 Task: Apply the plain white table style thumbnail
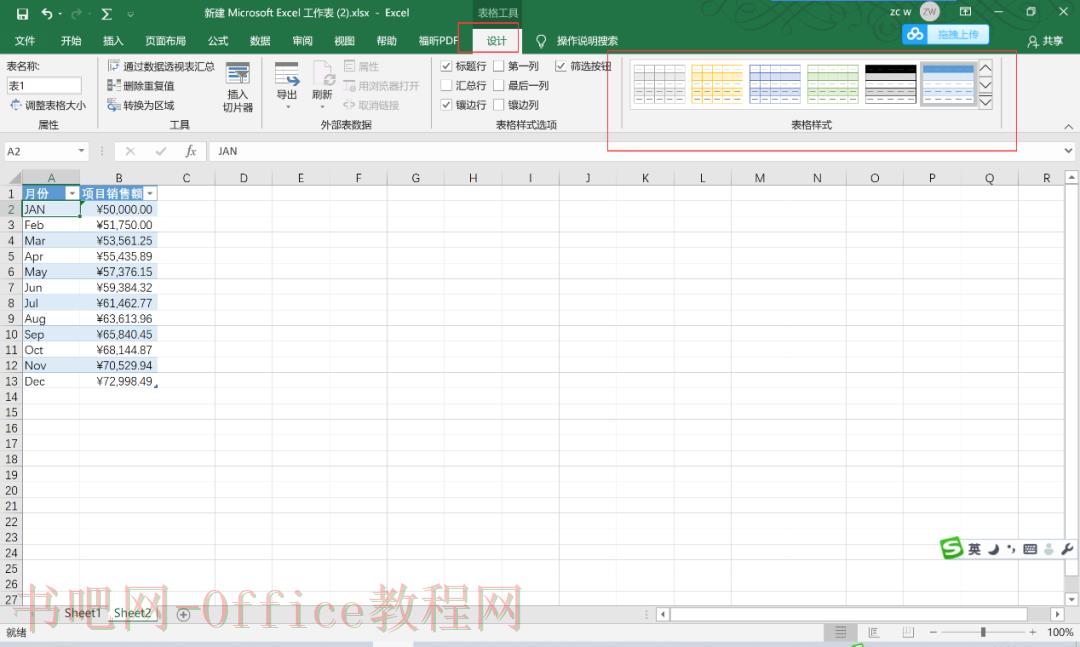(659, 84)
